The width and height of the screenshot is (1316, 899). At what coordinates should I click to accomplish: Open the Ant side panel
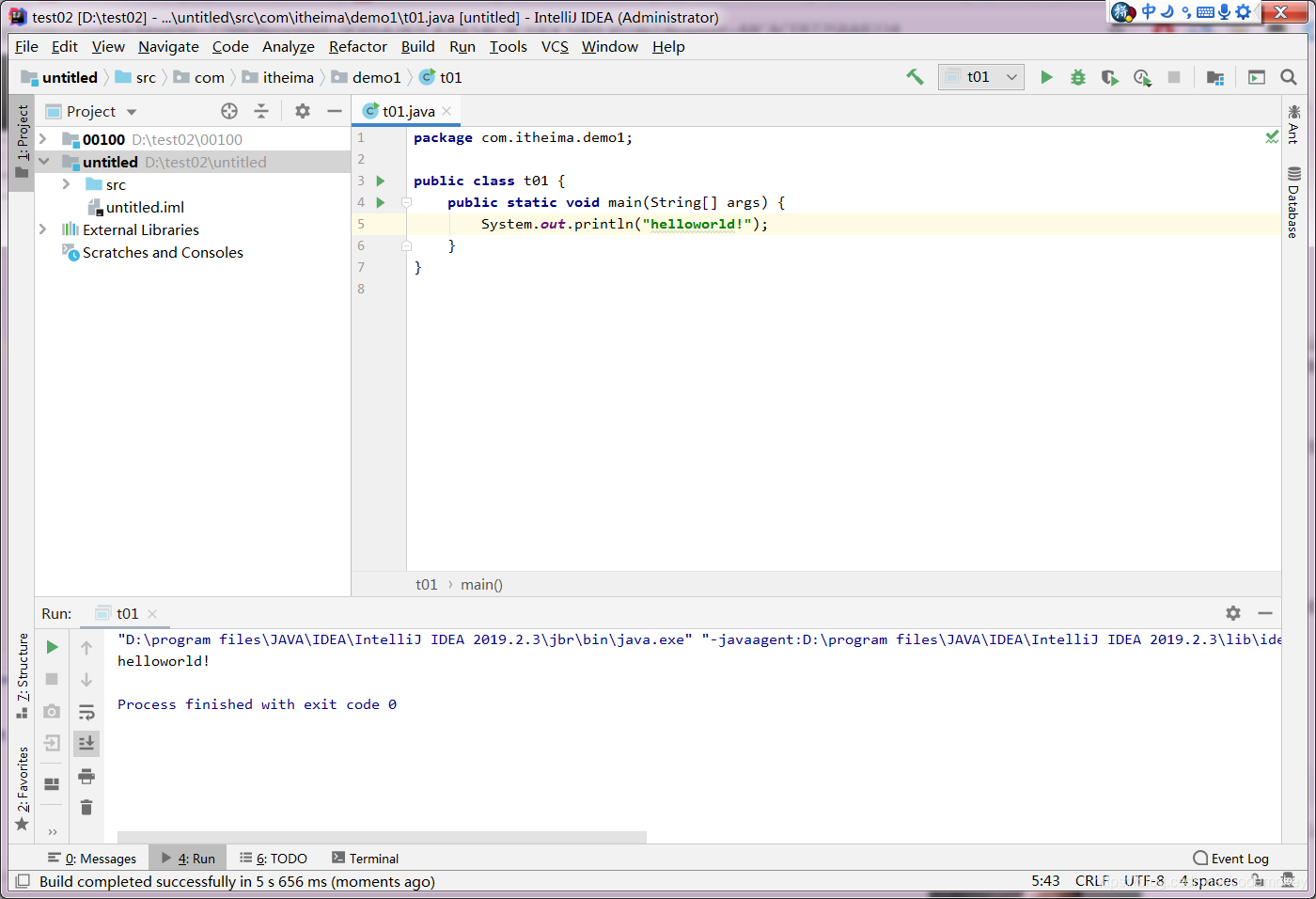[x=1294, y=124]
